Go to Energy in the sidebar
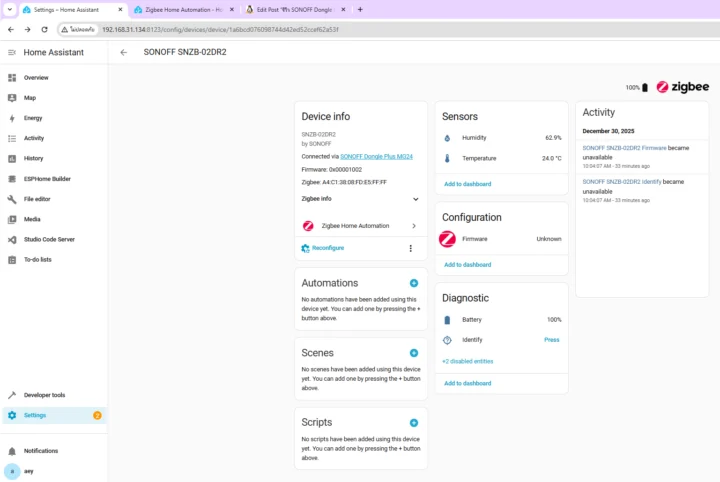Image resolution: width=720 pixels, height=482 pixels. pyautogui.click(x=33, y=118)
